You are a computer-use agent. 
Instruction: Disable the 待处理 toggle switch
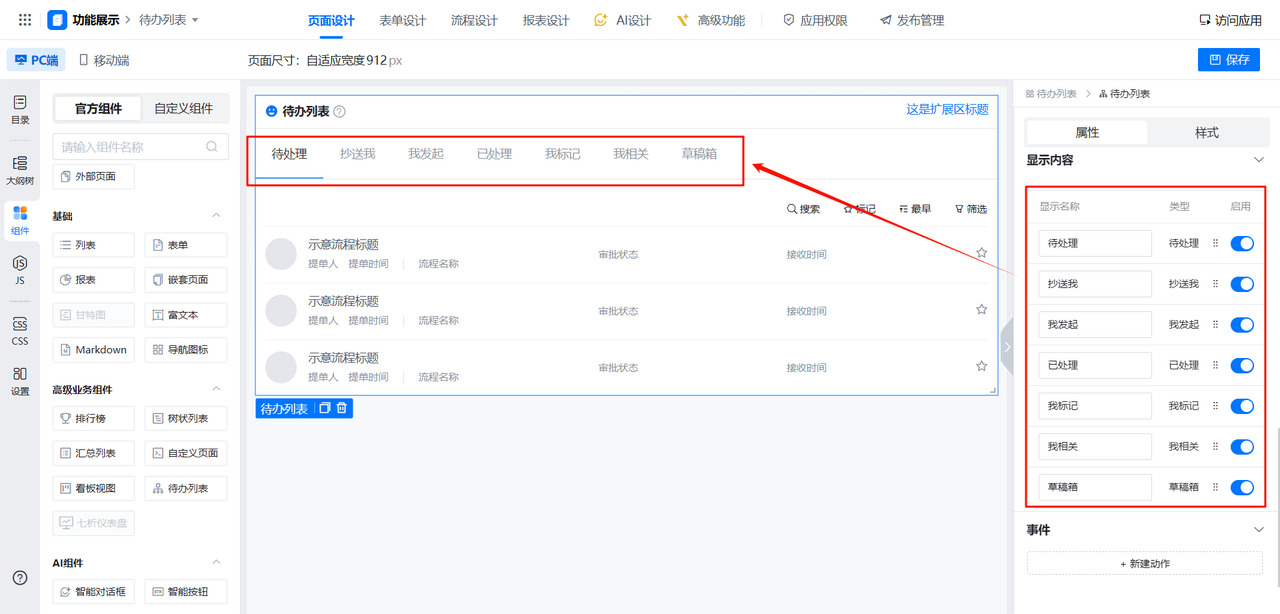(x=1241, y=243)
